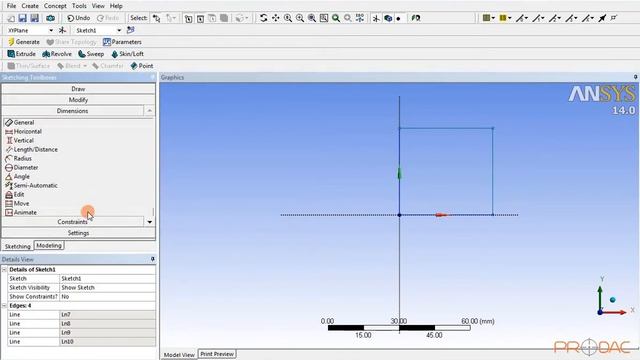Image resolution: width=640 pixels, height=360 pixels.
Task: Choose the Semi-Automatic dimension tool
Action: coord(31,185)
